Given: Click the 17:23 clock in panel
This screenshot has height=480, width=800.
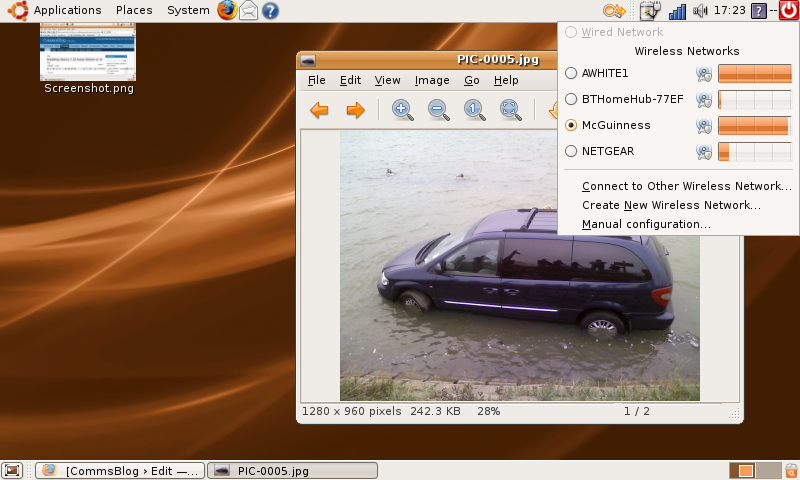Looking at the screenshot, I should 730,10.
